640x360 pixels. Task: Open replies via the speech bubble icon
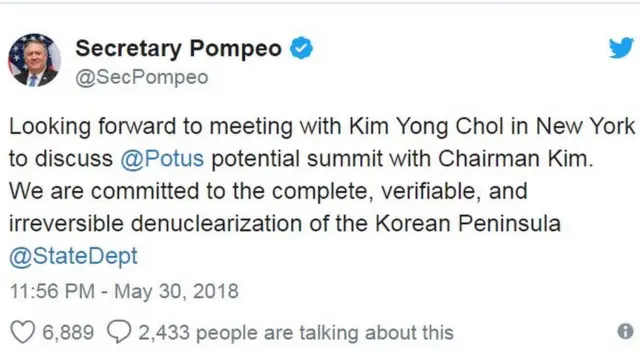[x=119, y=332]
